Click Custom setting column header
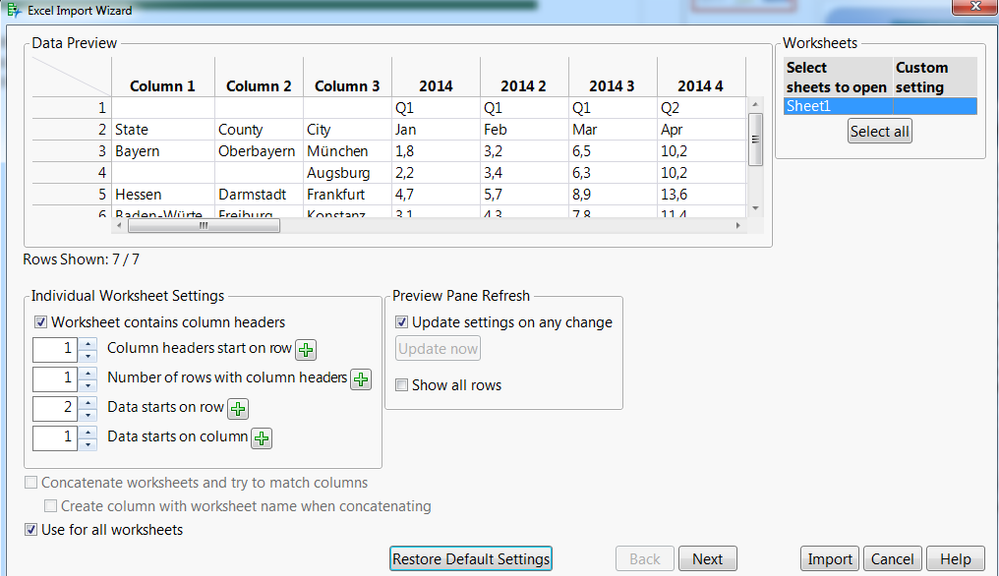999x576 pixels. tap(935, 77)
